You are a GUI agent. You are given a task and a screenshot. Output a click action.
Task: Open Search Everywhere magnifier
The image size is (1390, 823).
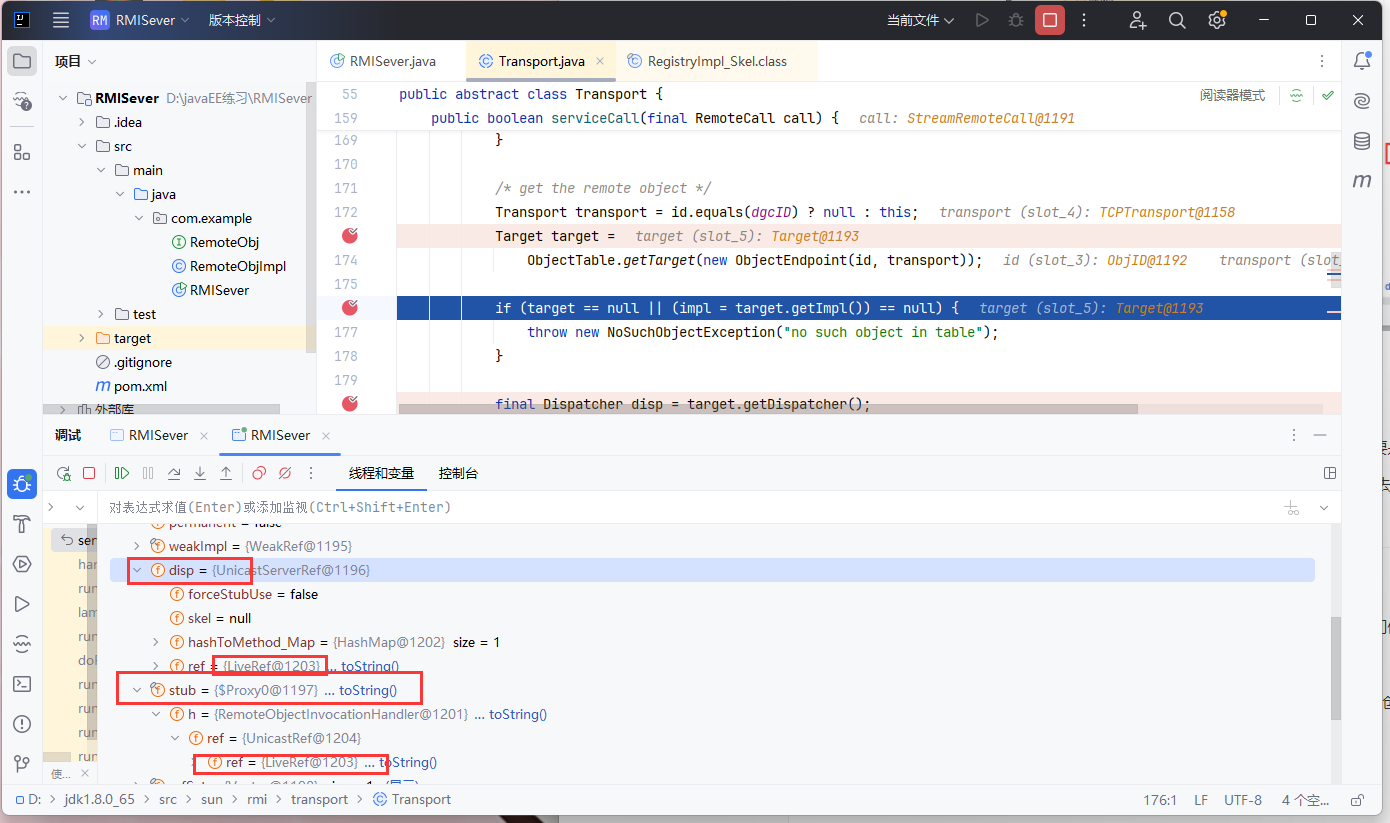(x=1177, y=20)
